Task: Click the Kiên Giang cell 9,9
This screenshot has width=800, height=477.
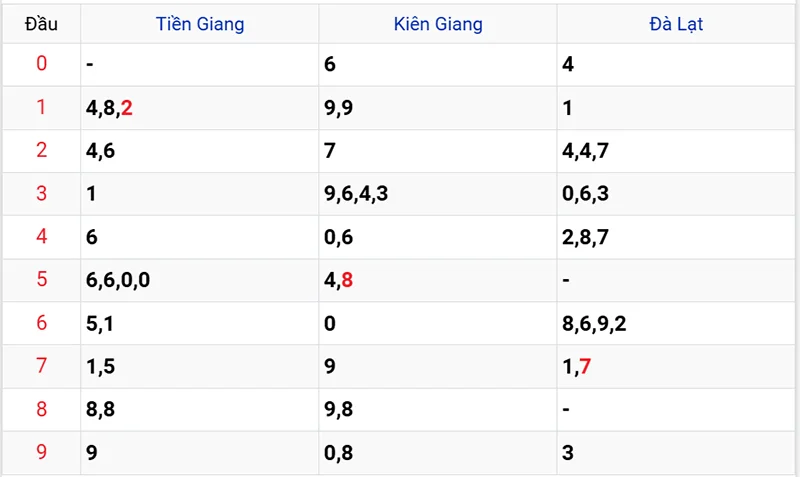Action: [x=337, y=108]
